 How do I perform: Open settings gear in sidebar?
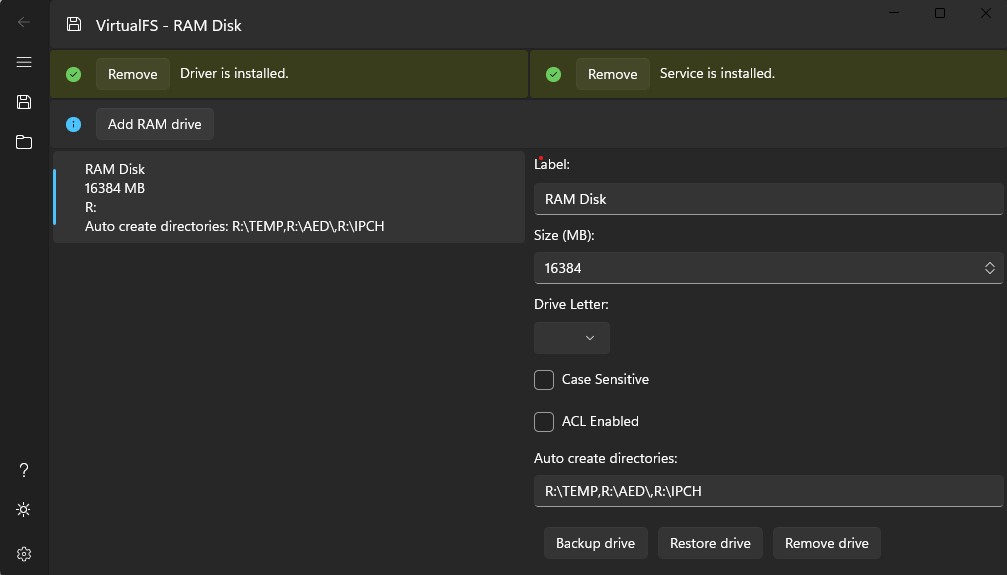(24, 554)
